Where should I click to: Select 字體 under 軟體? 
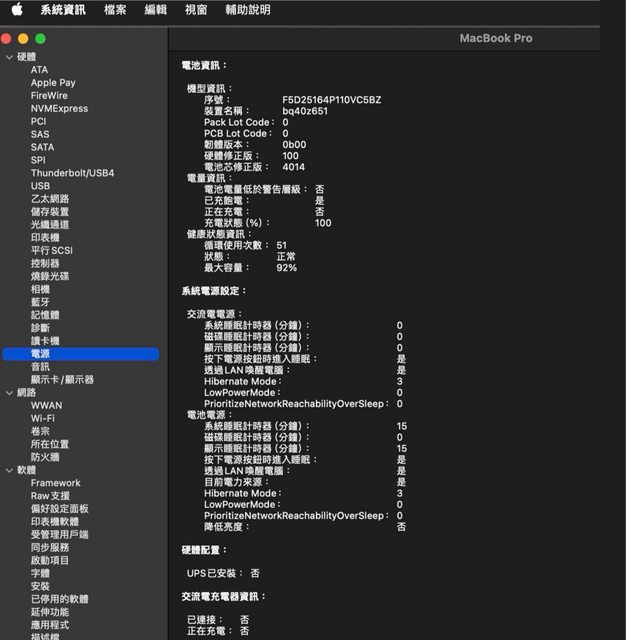pyautogui.click(x=40, y=573)
